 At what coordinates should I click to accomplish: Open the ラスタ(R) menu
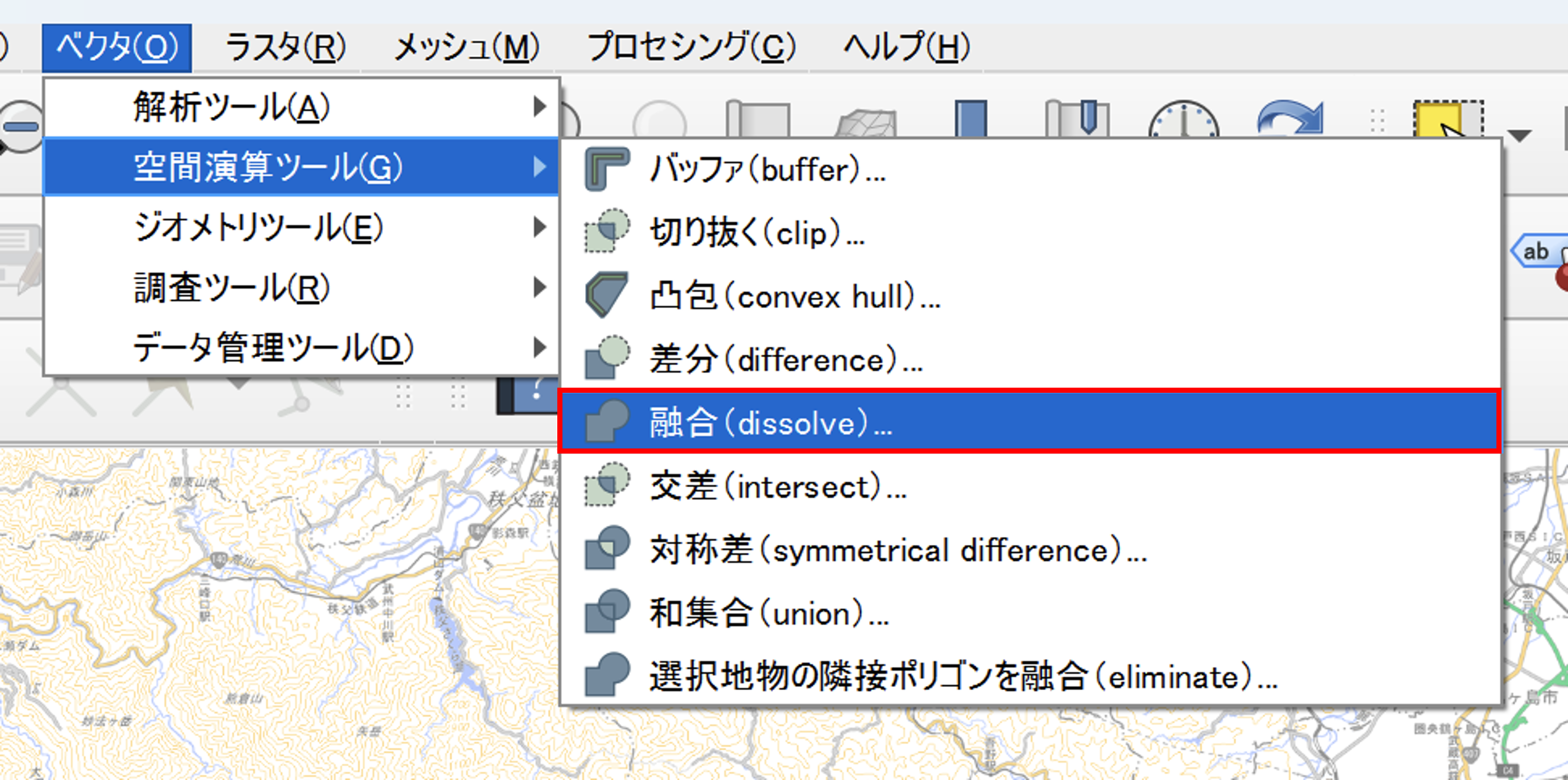tap(285, 47)
